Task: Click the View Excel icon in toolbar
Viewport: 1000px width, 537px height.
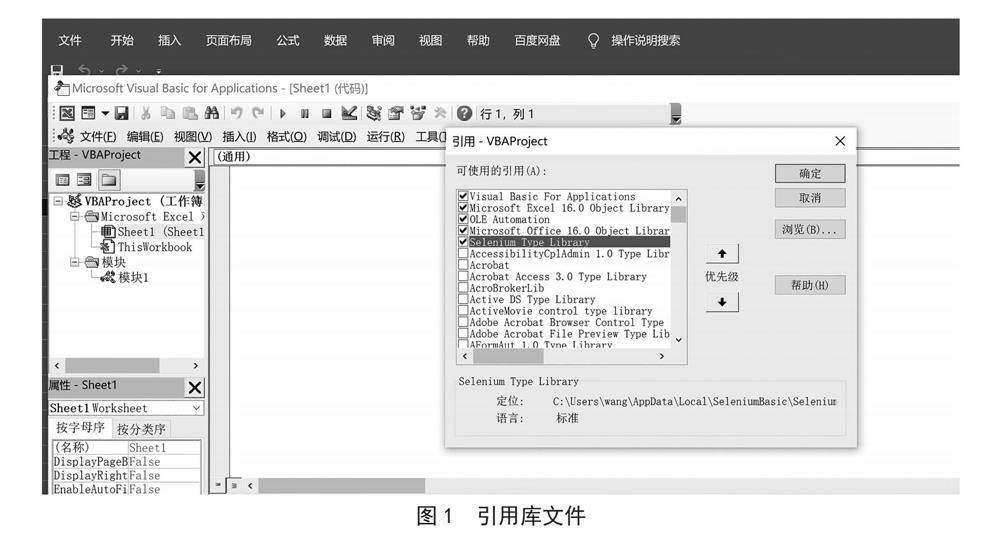Action: (x=66, y=114)
